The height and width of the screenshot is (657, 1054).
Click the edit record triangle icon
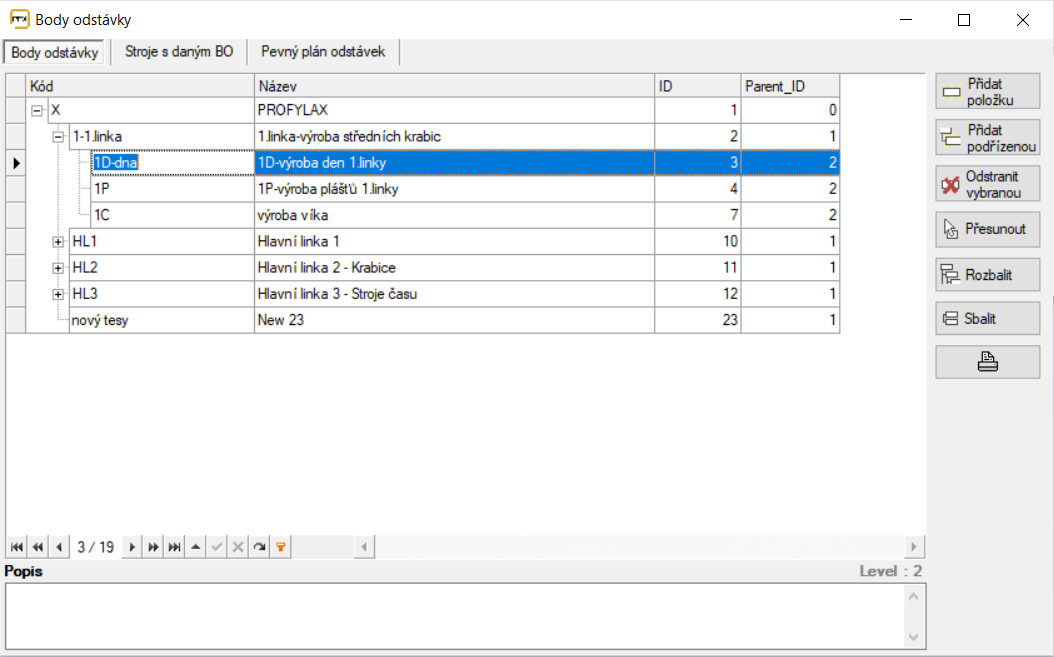(x=196, y=547)
